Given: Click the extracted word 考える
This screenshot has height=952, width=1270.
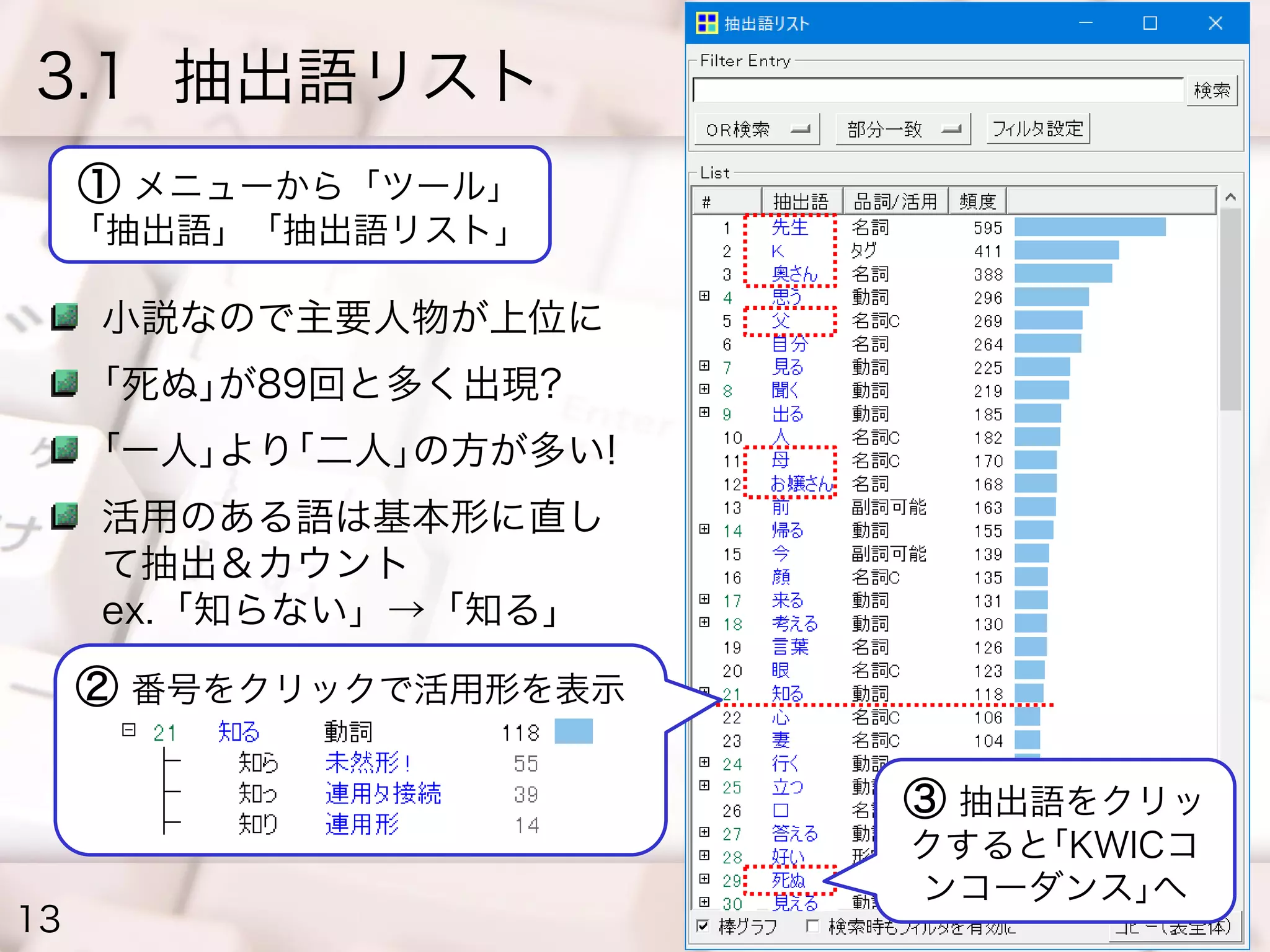Looking at the screenshot, I should (795, 624).
